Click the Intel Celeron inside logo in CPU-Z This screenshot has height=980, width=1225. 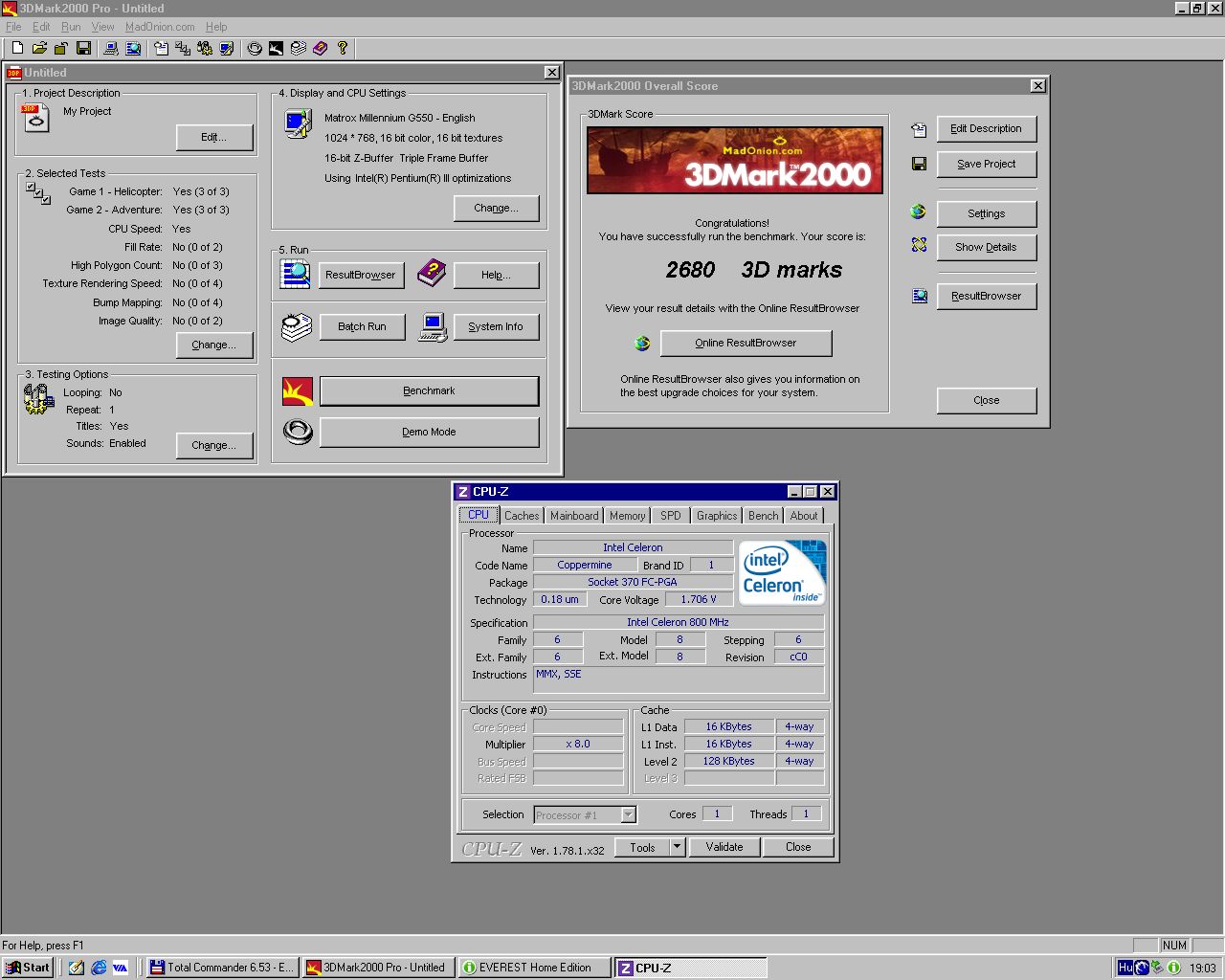pyautogui.click(x=783, y=572)
